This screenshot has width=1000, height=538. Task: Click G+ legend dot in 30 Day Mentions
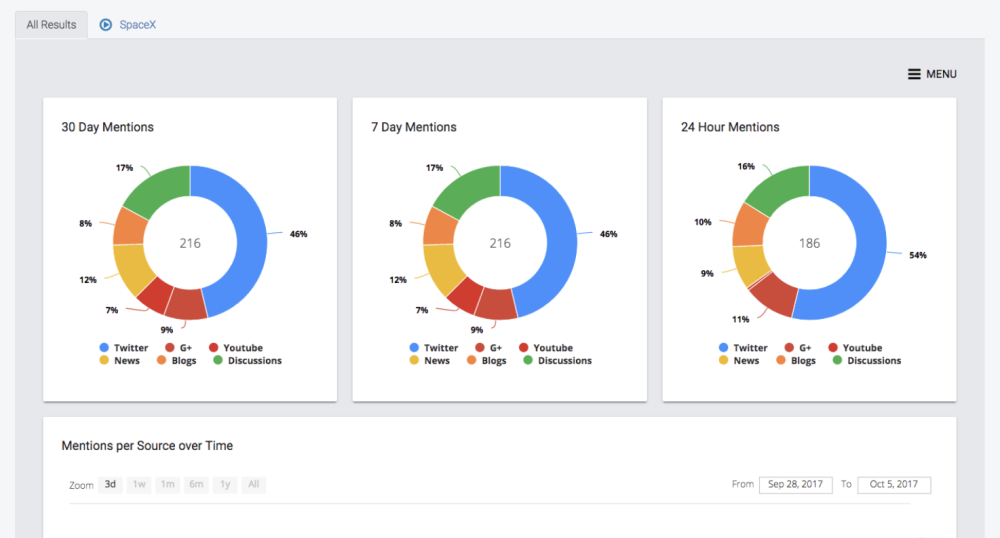coord(170,348)
